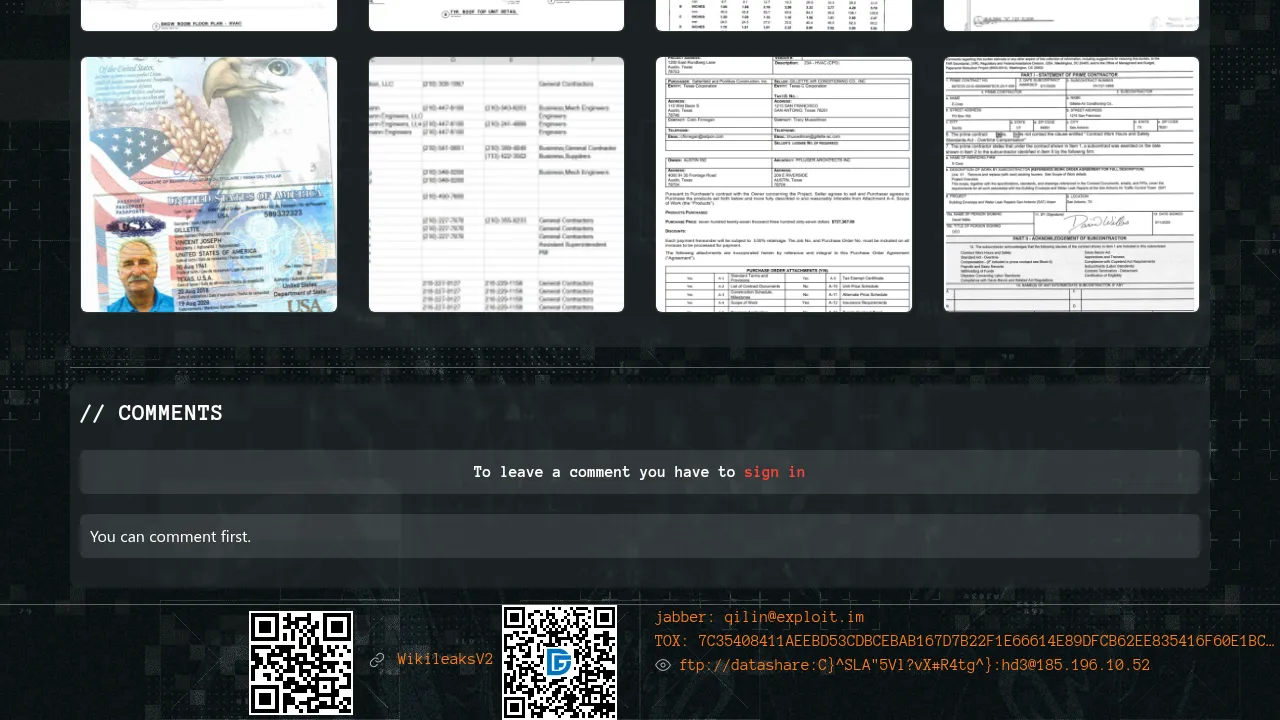Open the WikileaksV2 link
Screen dimensions: 1280x720
coord(445,660)
